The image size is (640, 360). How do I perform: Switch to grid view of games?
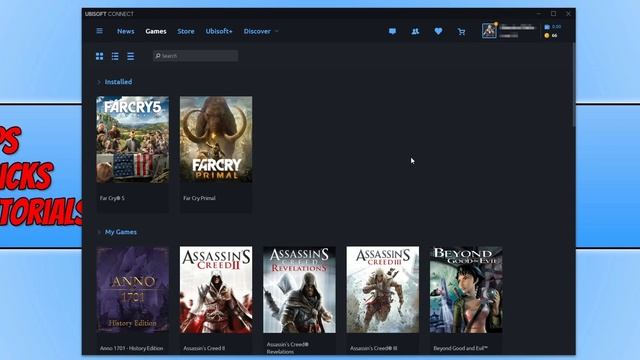99,56
